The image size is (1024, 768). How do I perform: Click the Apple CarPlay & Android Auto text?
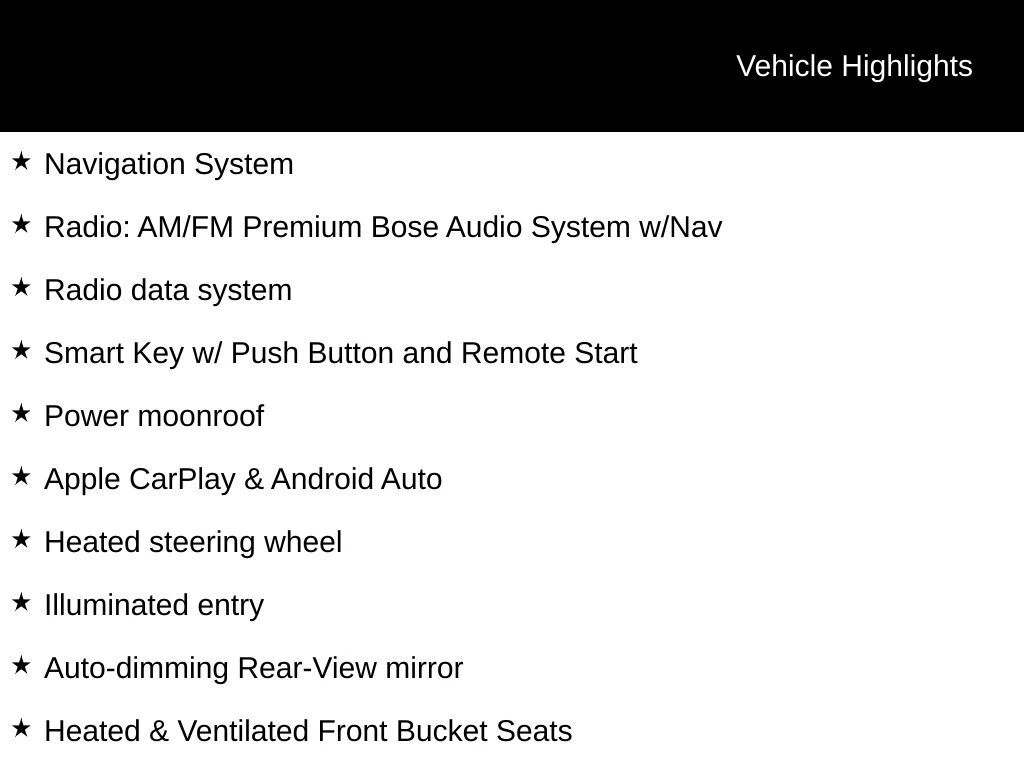(243, 479)
